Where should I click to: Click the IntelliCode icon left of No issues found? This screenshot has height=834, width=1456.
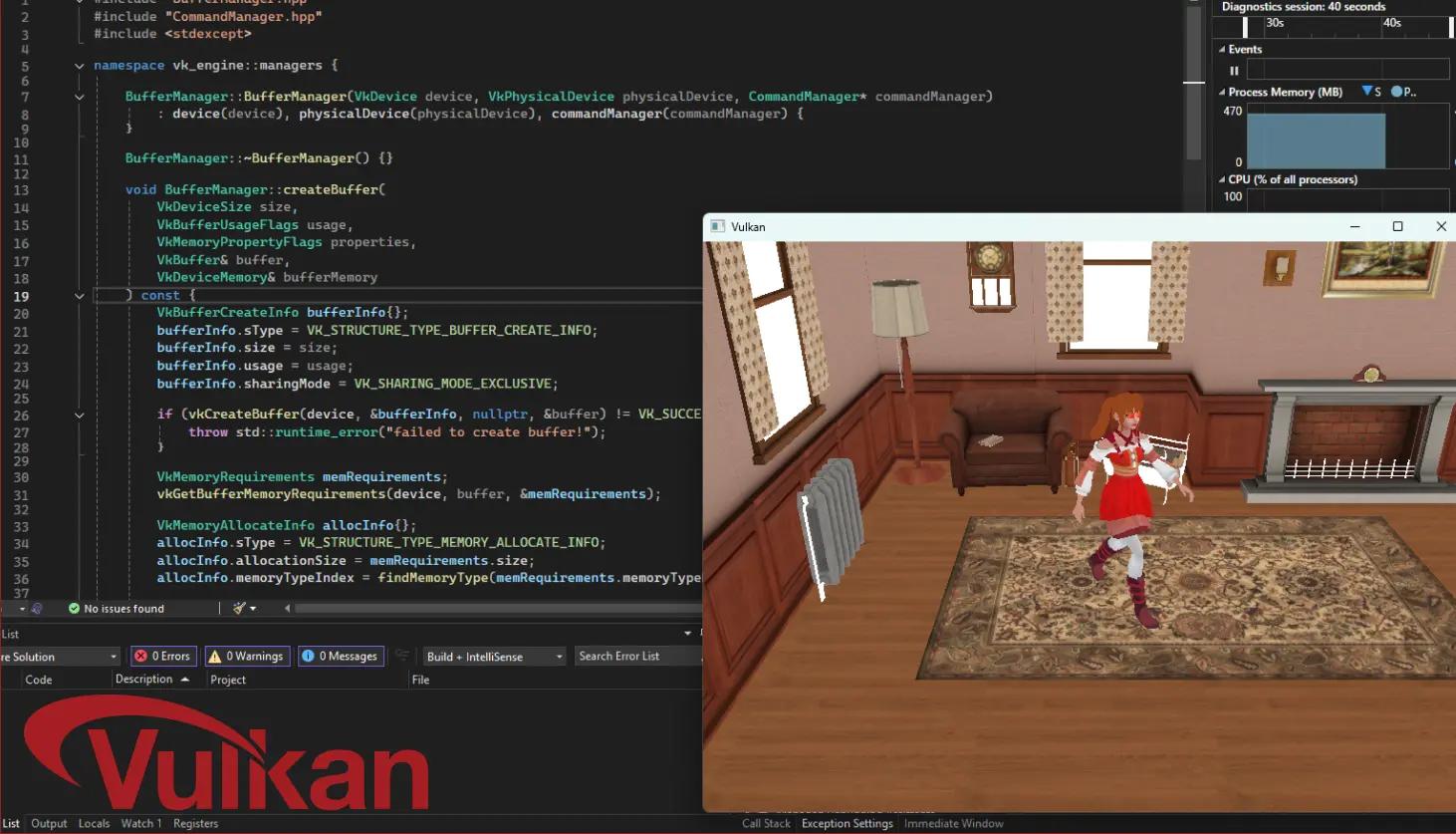[x=37, y=608]
